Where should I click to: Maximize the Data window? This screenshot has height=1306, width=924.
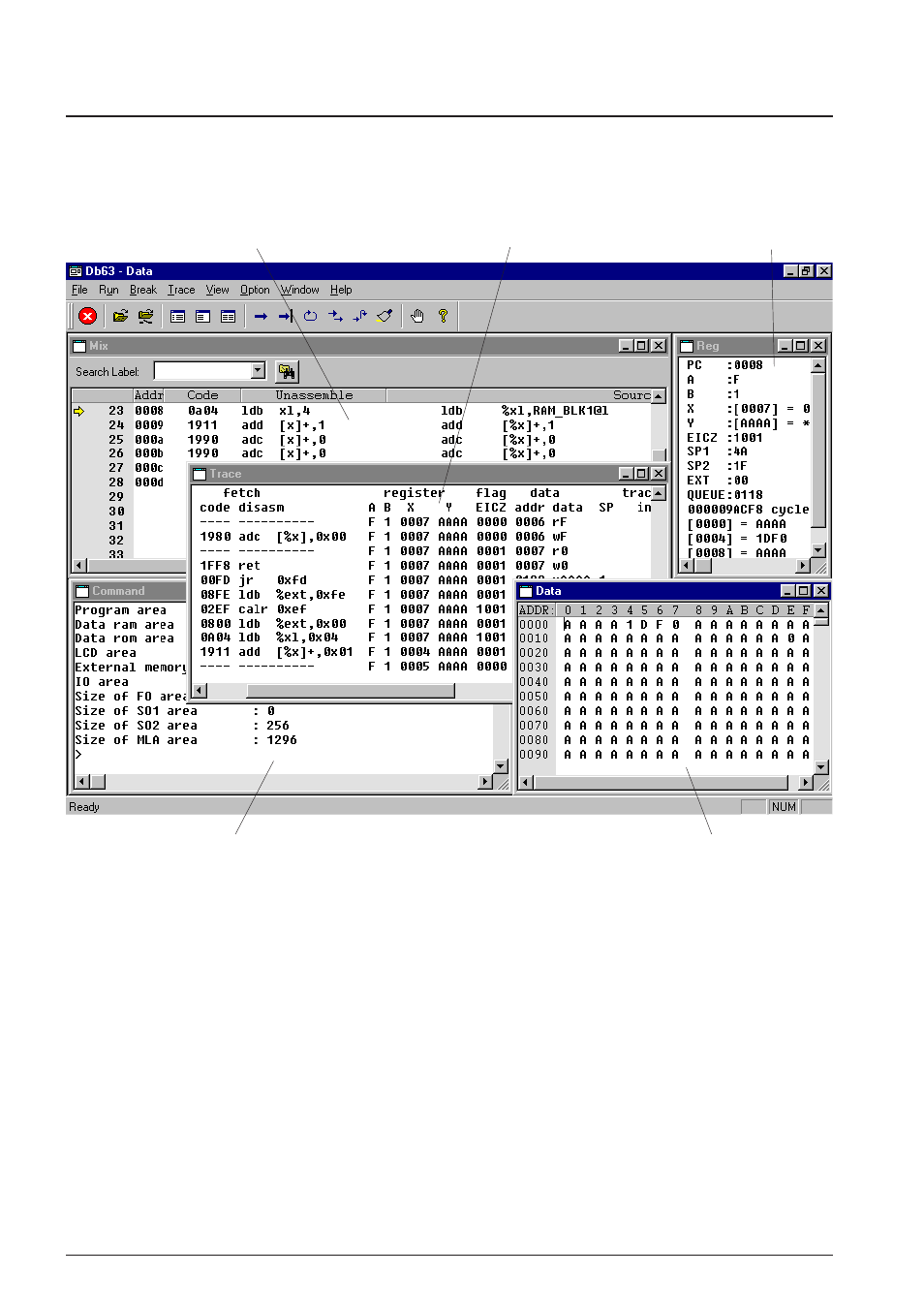804,591
